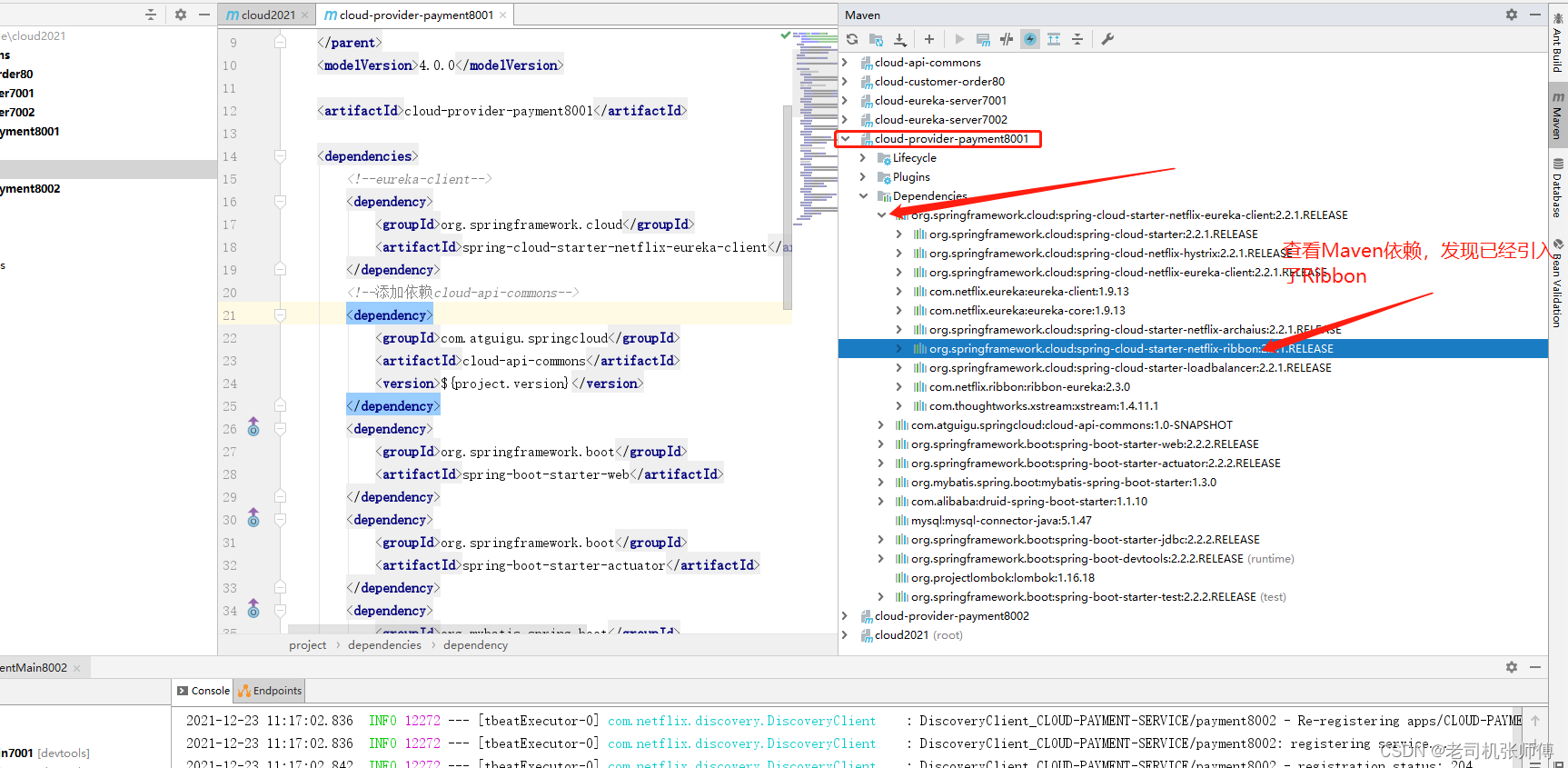Click gutter icon on line 30
The image size is (1568, 768).
(x=253, y=518)
